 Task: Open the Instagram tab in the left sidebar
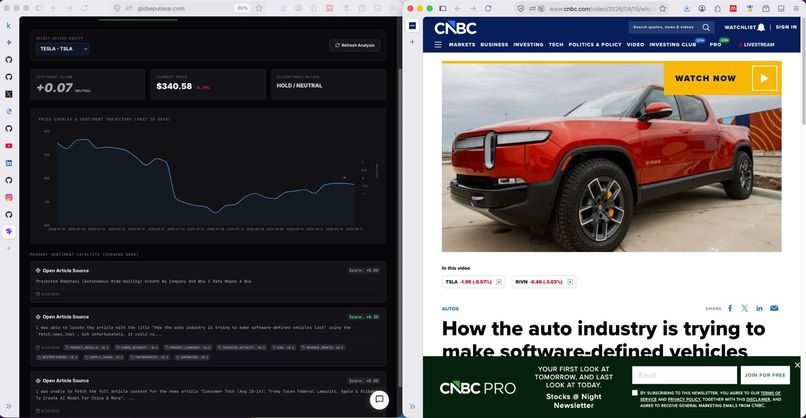tap(9, 197)
